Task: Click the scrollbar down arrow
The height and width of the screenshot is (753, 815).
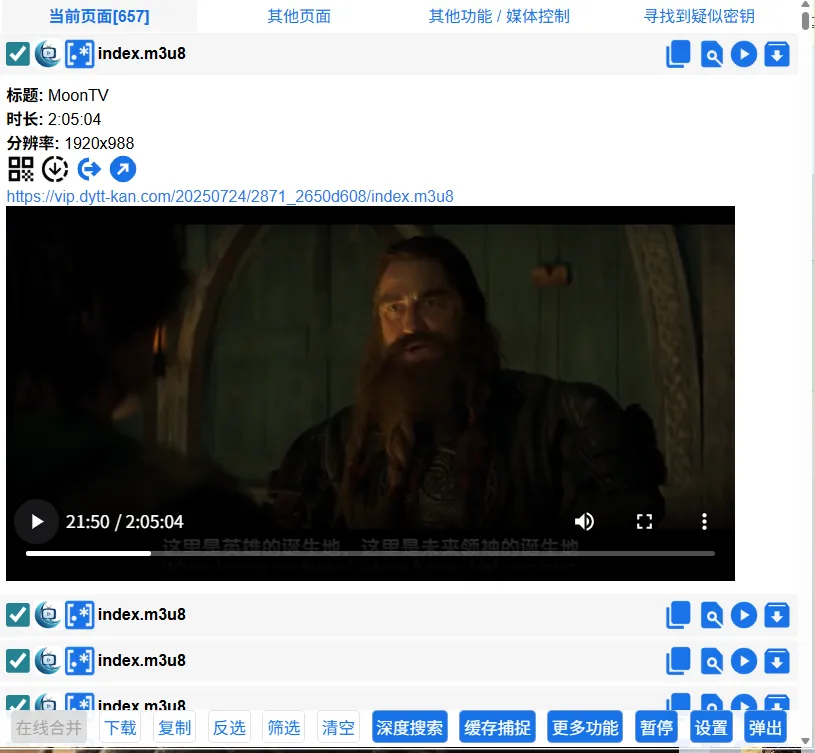Action: pyautogui.click(x=805, y=740)
